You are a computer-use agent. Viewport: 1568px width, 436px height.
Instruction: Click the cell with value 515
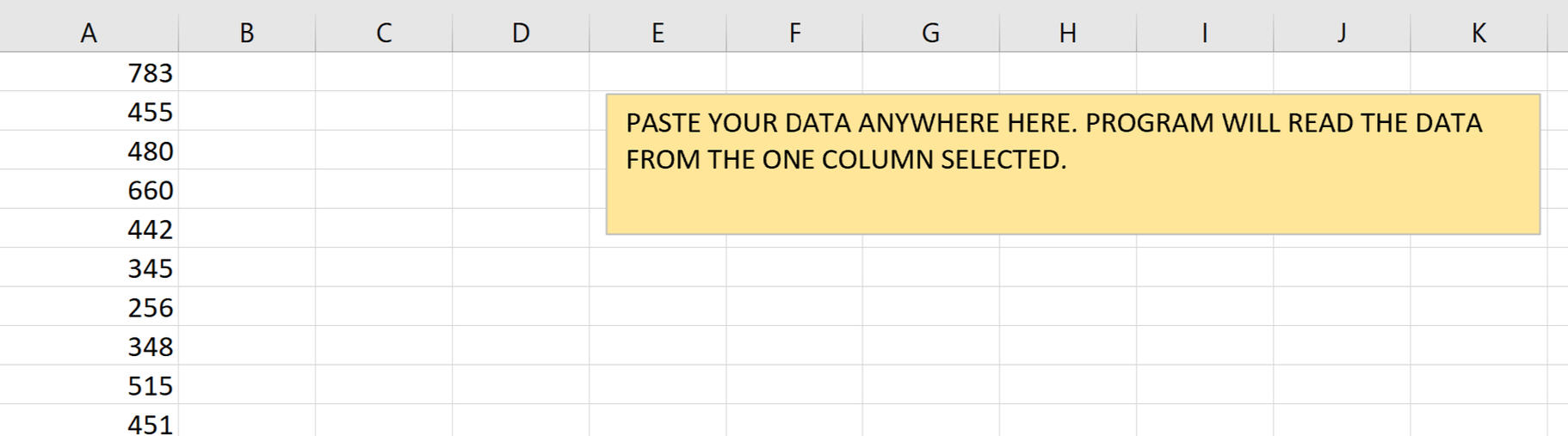coord(90,385)
